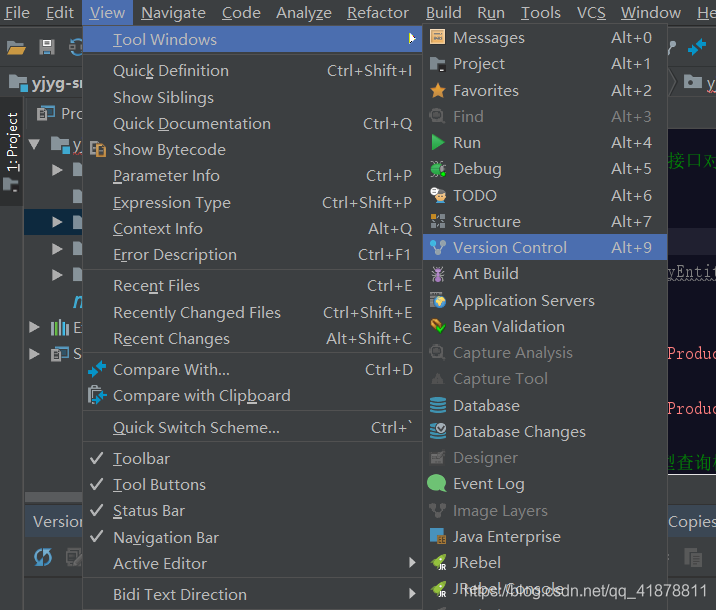Toggle Status Bar visibility
The height and width of the screenshot is (610, 716).
(x=252, y=511)
